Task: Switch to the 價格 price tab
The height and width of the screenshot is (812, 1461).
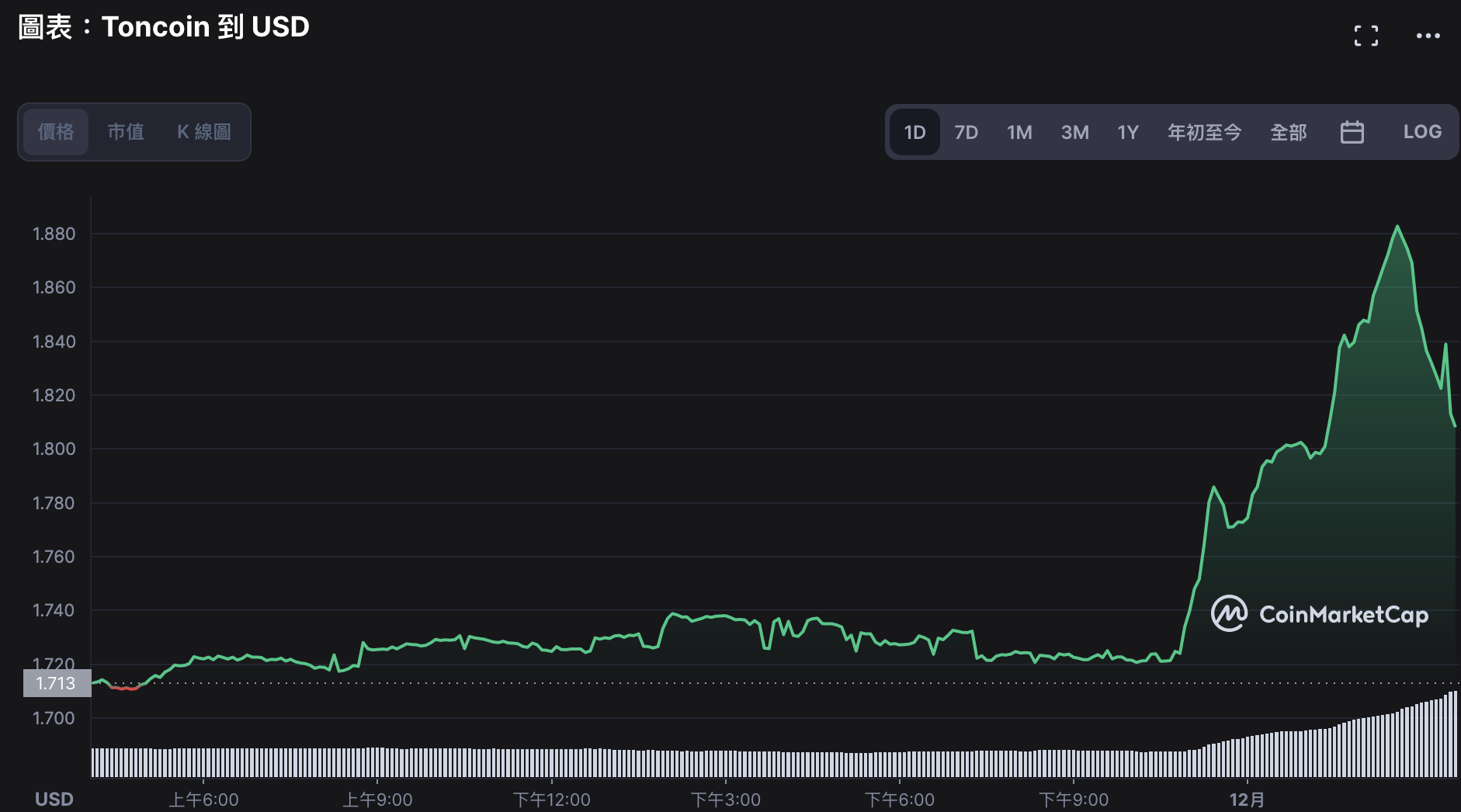Action: tap(56, 132)
